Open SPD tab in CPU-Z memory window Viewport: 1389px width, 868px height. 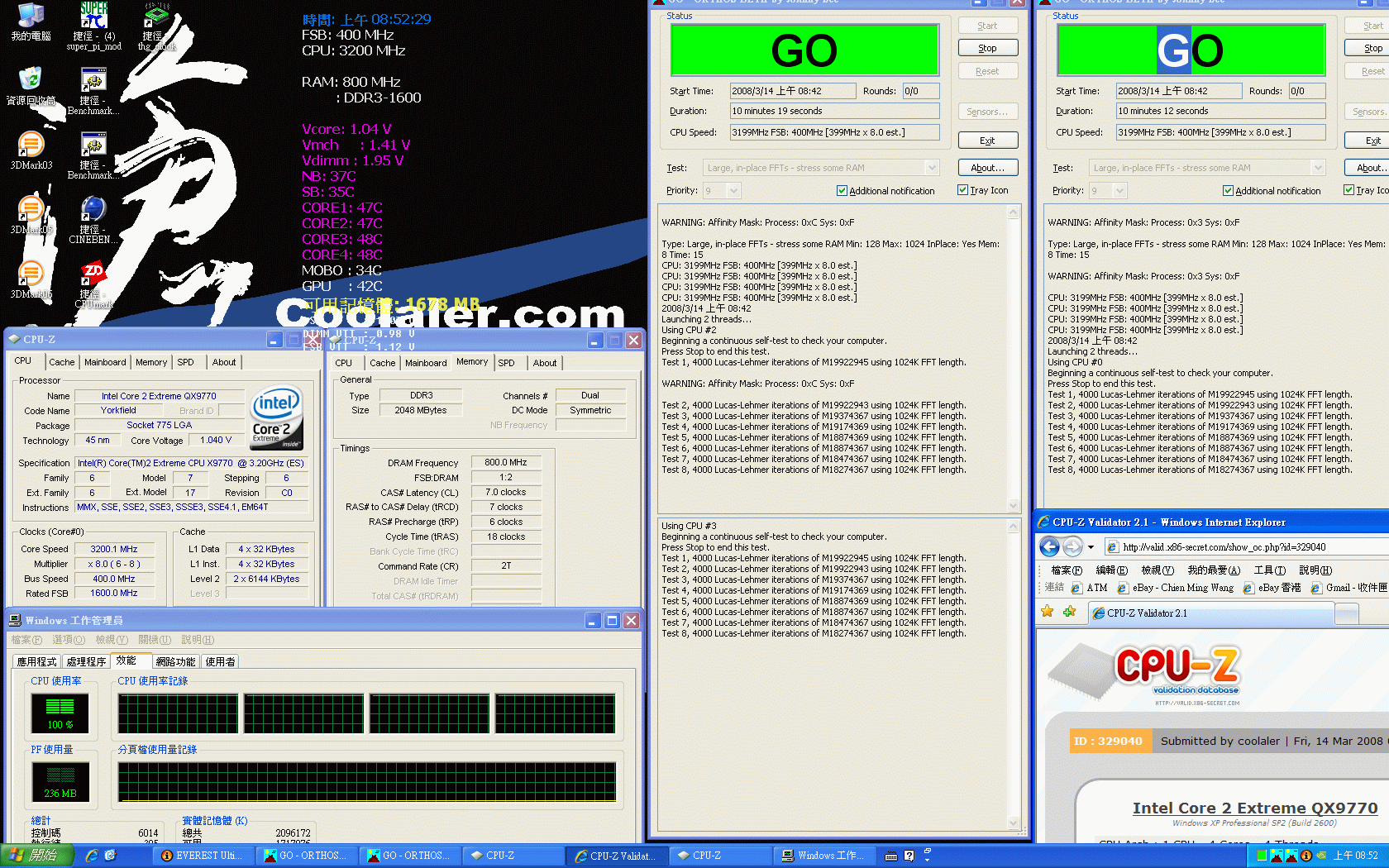[x=506, y=363]
